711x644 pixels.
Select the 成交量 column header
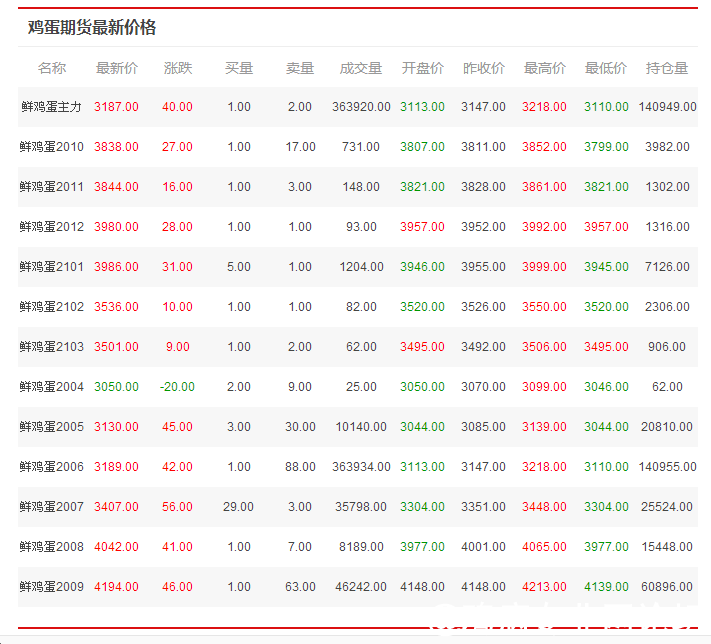click(x=361, y=68)
